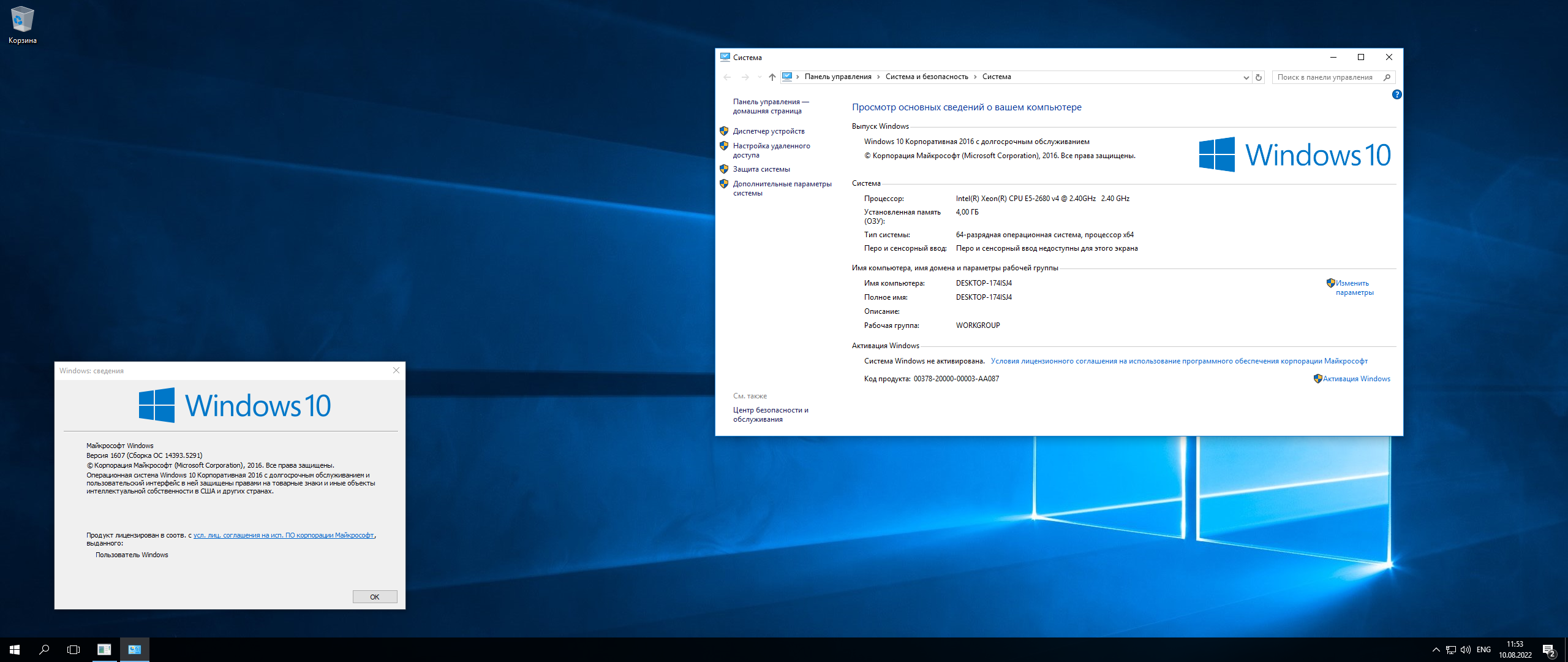Switch to the winver app on taskbar
Viewport: 1568px width, 662px height.
[104, 650]
